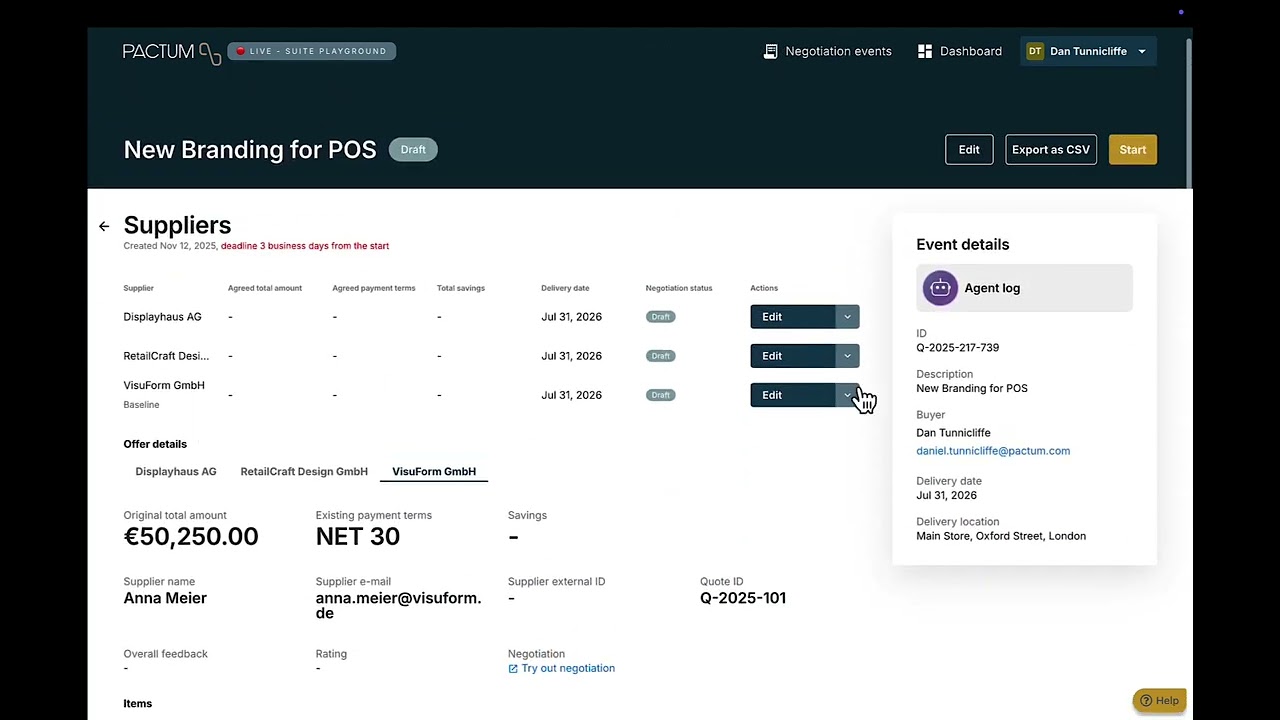1280x720 pixels.
Task: Select the VisuForm GmbH offer tab
Action: 434,471
